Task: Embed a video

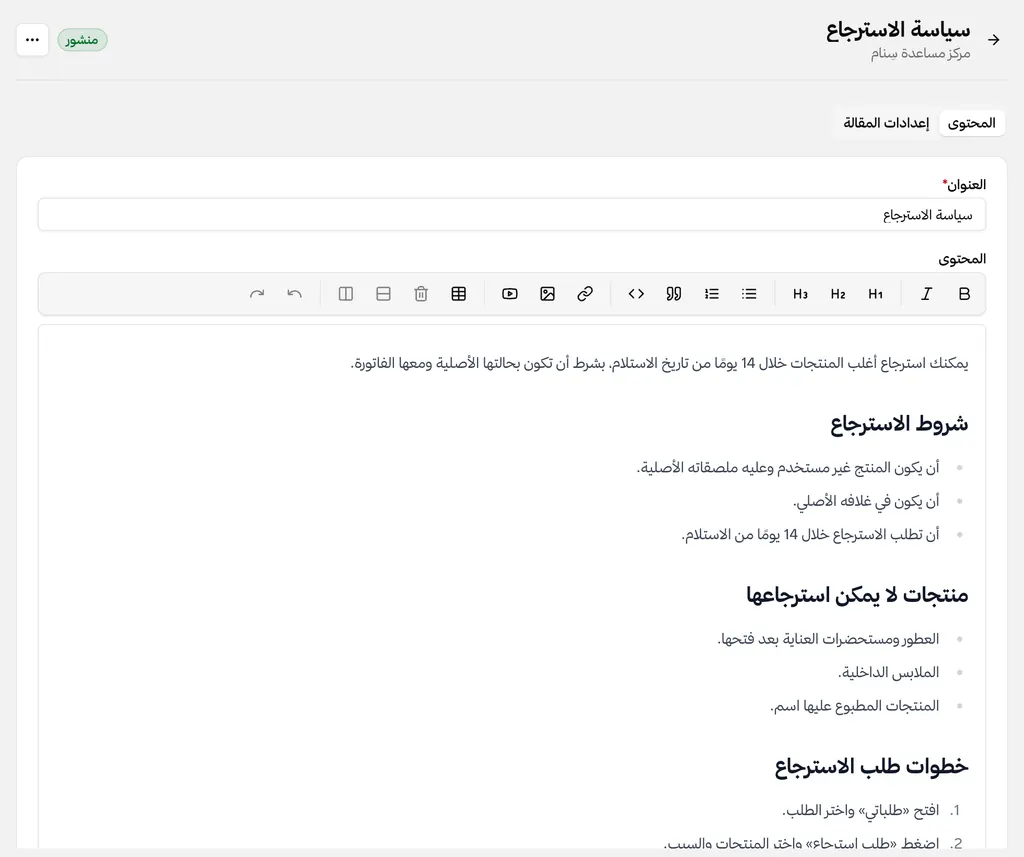Action: click(510, 294)
